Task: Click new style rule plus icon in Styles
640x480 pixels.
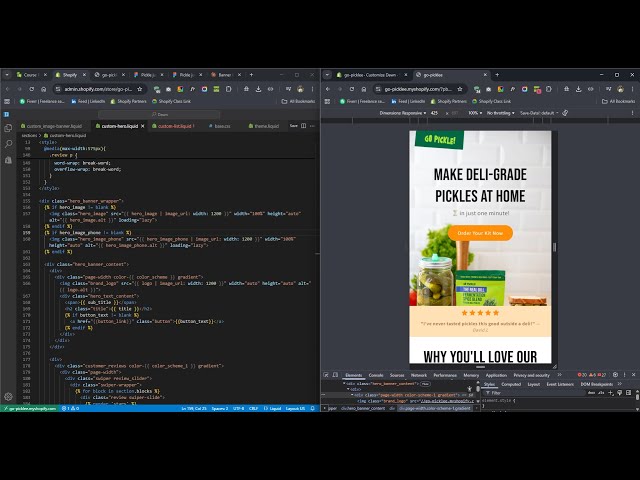Action: 611,393
